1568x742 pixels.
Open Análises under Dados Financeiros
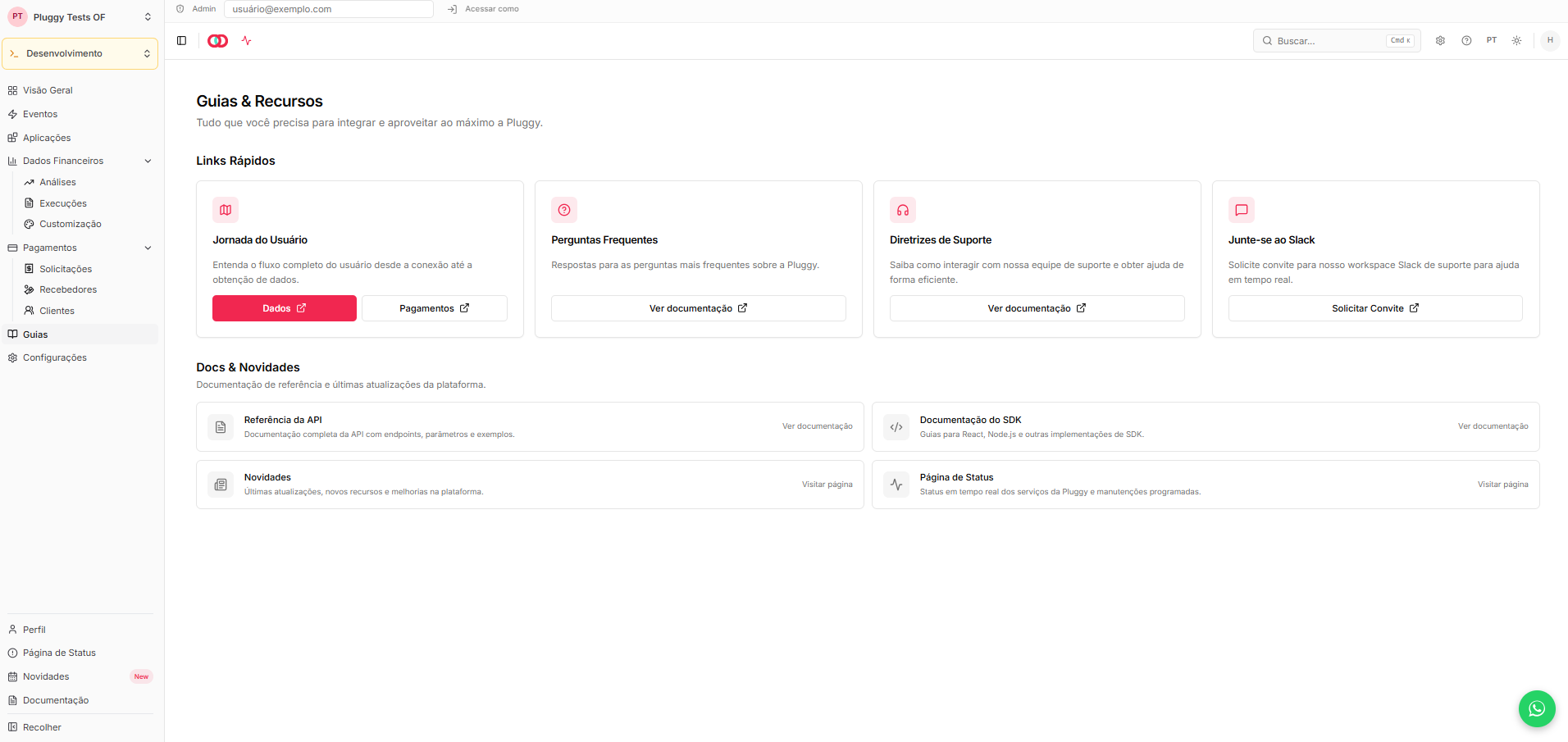88,182
